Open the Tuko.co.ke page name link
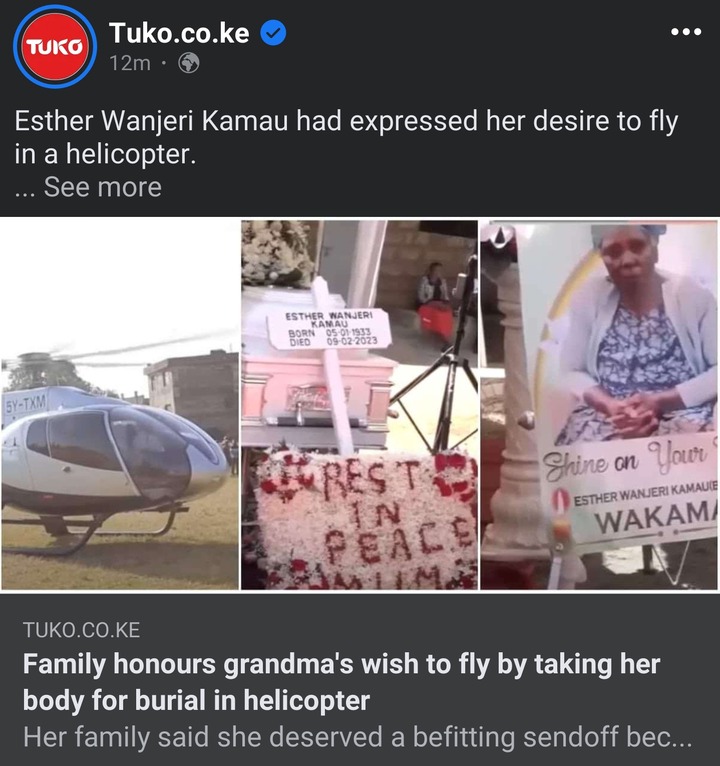The width and height of the screenshot is (720, 766). pos(179,33)
